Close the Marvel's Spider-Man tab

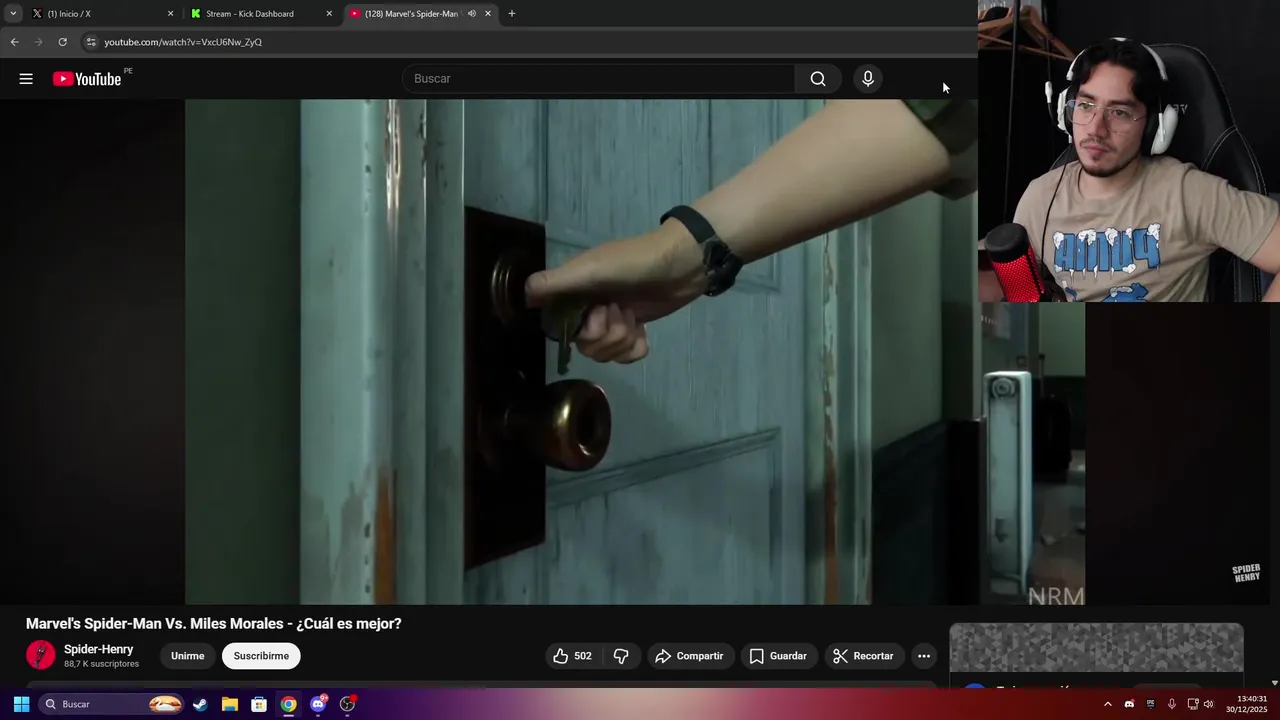tap(488, 14)
